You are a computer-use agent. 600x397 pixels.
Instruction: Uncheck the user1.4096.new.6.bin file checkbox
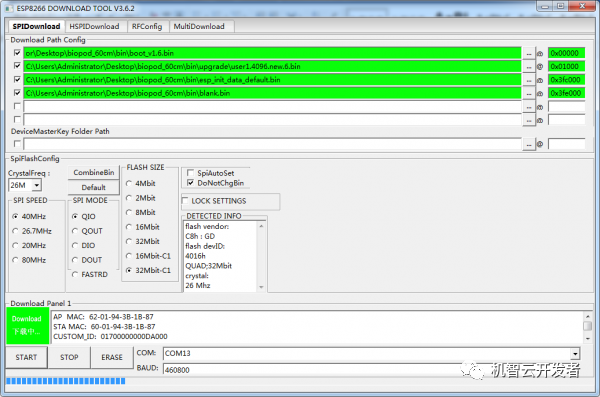(x=17, y=66)
